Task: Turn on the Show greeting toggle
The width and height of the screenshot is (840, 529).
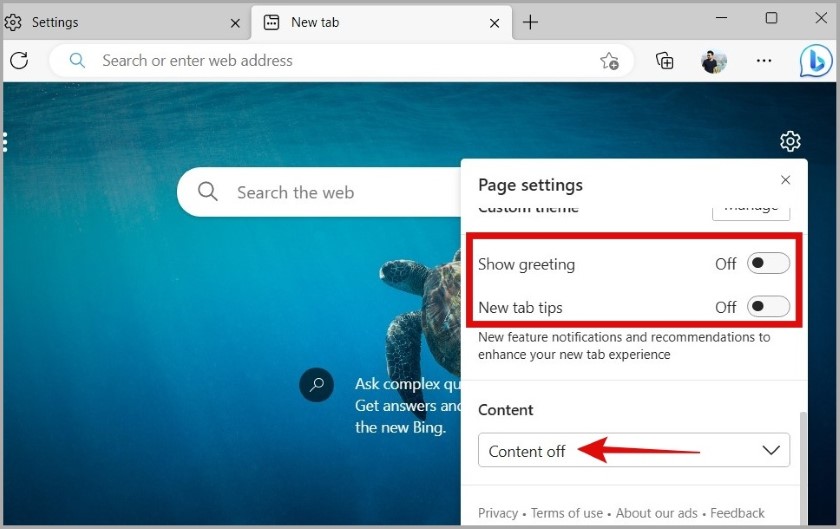Action: tap(768, 263)
